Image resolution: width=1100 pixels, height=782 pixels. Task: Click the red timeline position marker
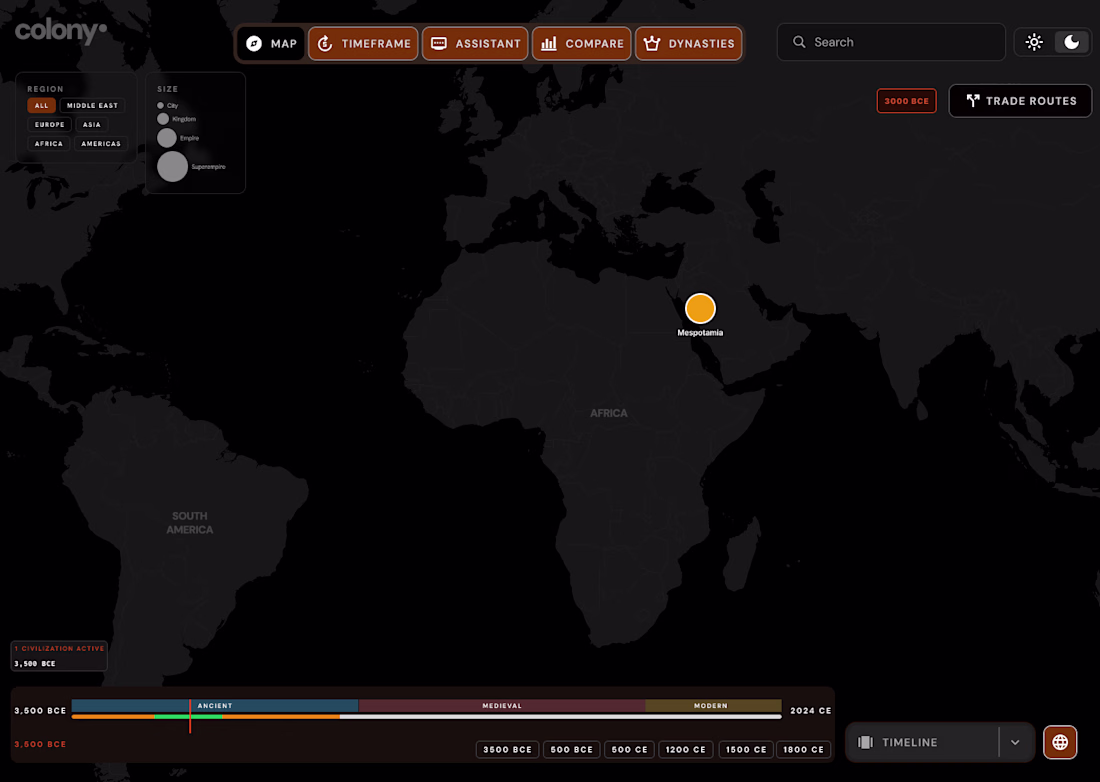pyautogui.click(x=190, y=715)
